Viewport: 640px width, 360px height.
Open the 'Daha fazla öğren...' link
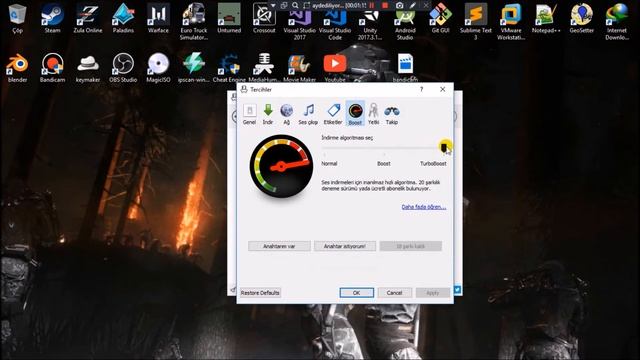[424, 207]
